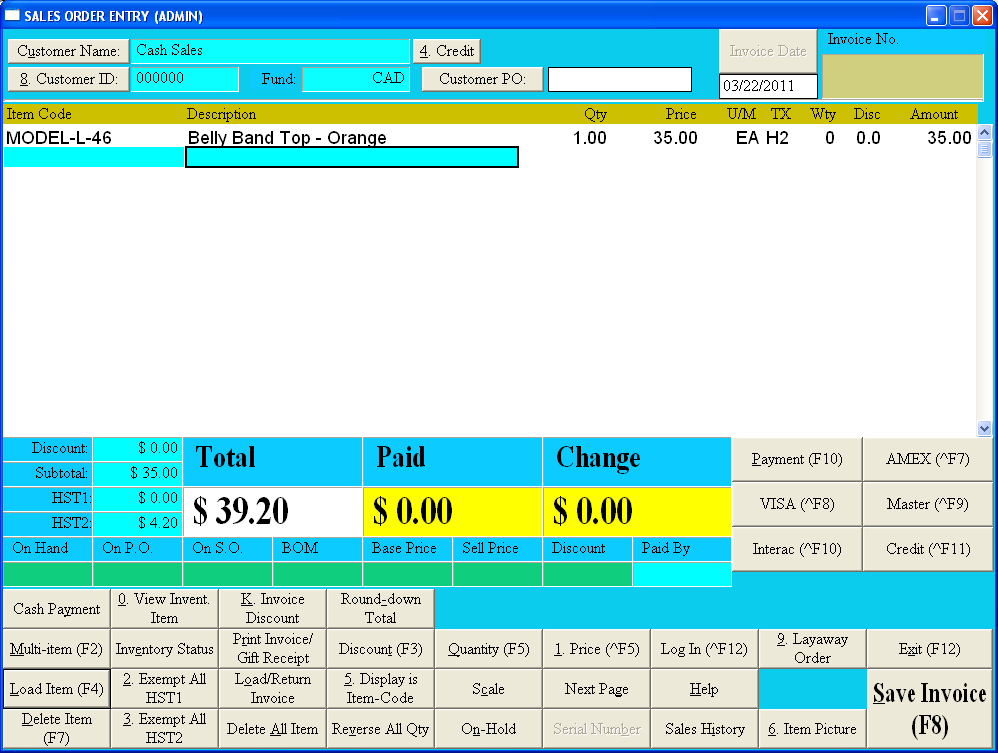Open the Customer Name lookup
The height and width of the screenshot is (753, 998).
point(68,51)
